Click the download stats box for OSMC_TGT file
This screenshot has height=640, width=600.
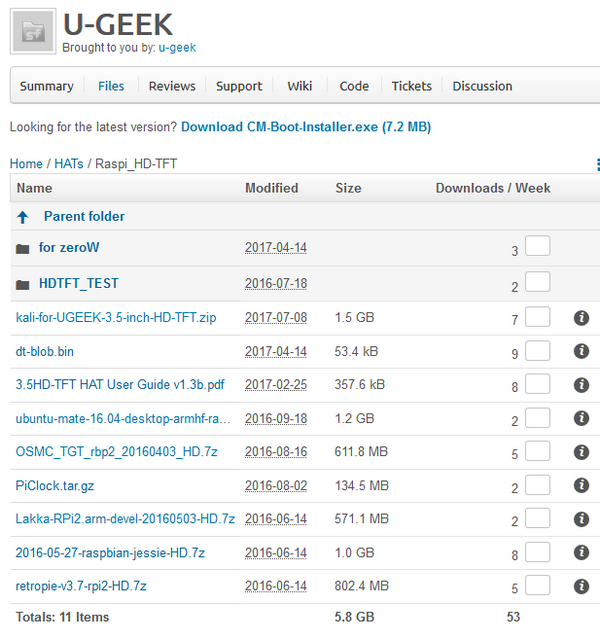click(x=538, y=451)
